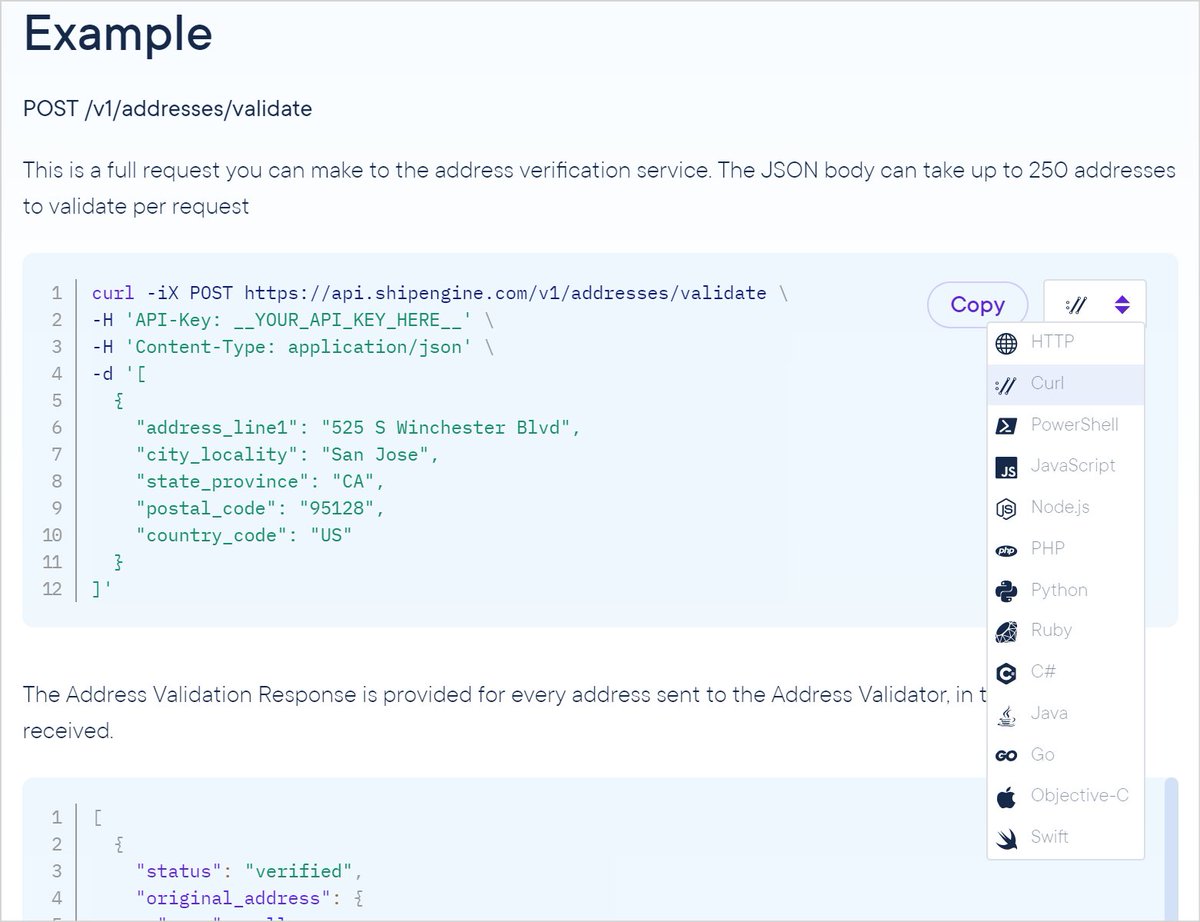Click the Apple logo for Objective-C
The height and width of the screenshot is (922, 1200).
(1007, 796)
